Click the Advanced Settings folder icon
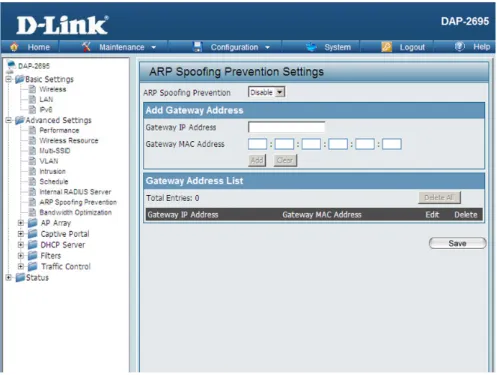The height and width of the screenshot is (375, 497). (20, 120)
